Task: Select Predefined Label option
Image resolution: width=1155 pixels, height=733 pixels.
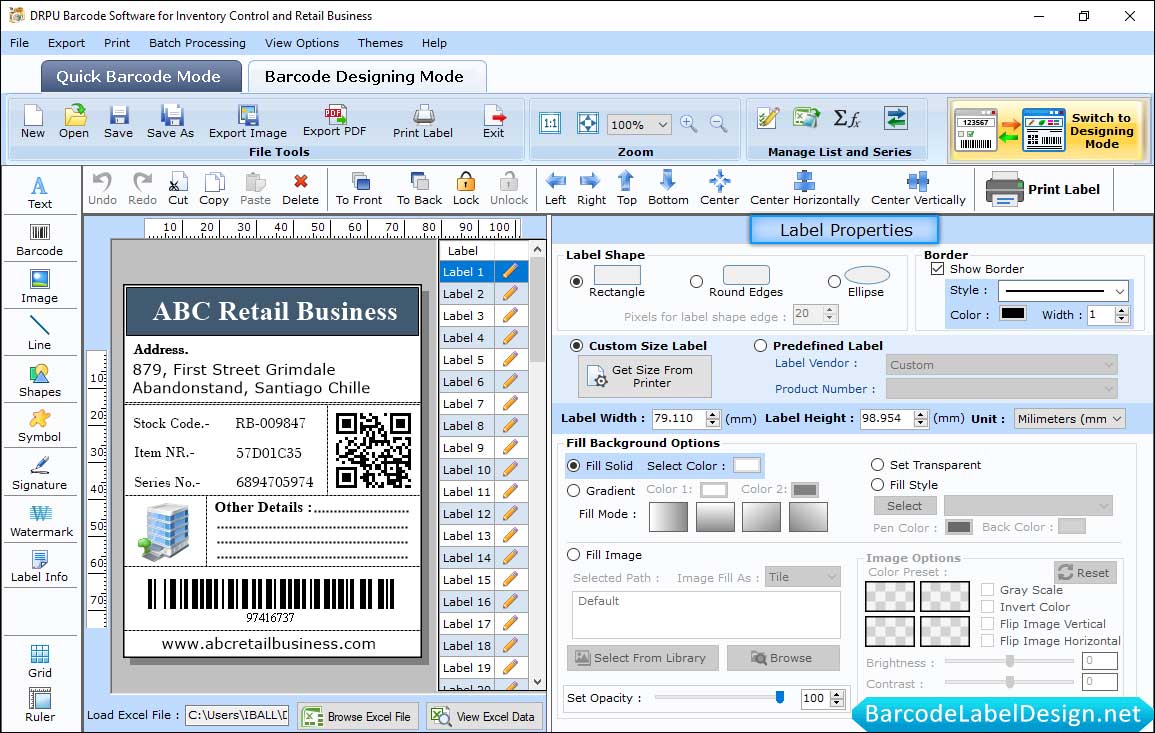Action: pos(760,346)
